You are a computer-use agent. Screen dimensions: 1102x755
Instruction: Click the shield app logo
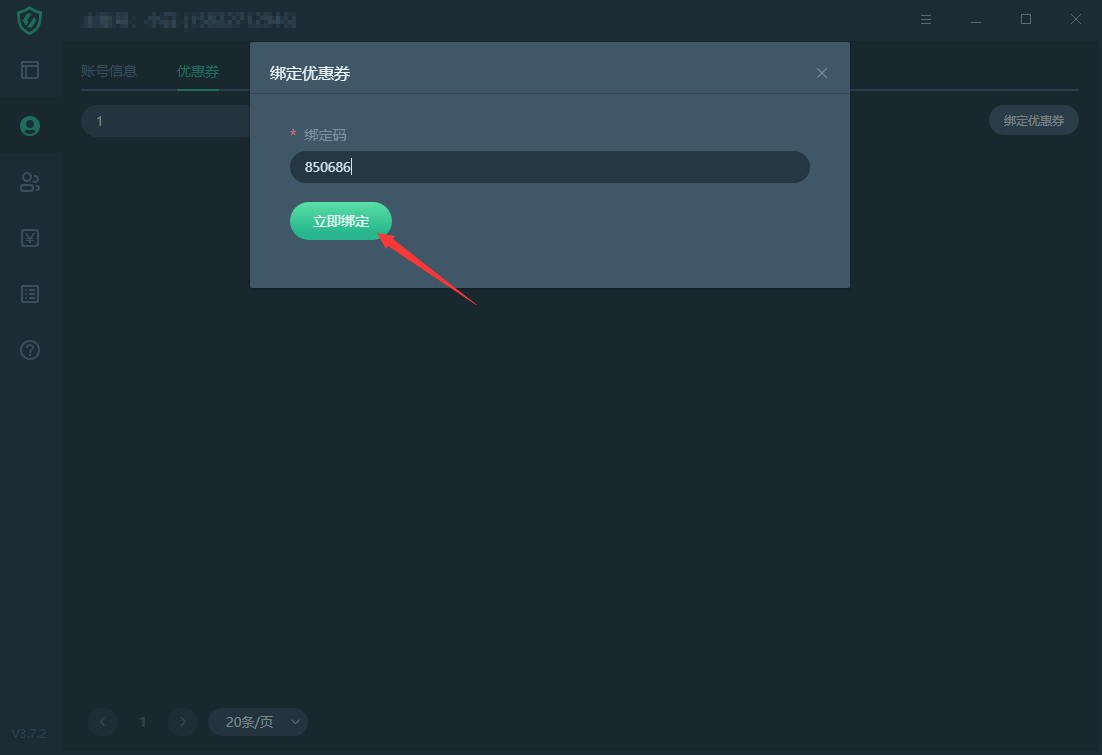(30, 20)
